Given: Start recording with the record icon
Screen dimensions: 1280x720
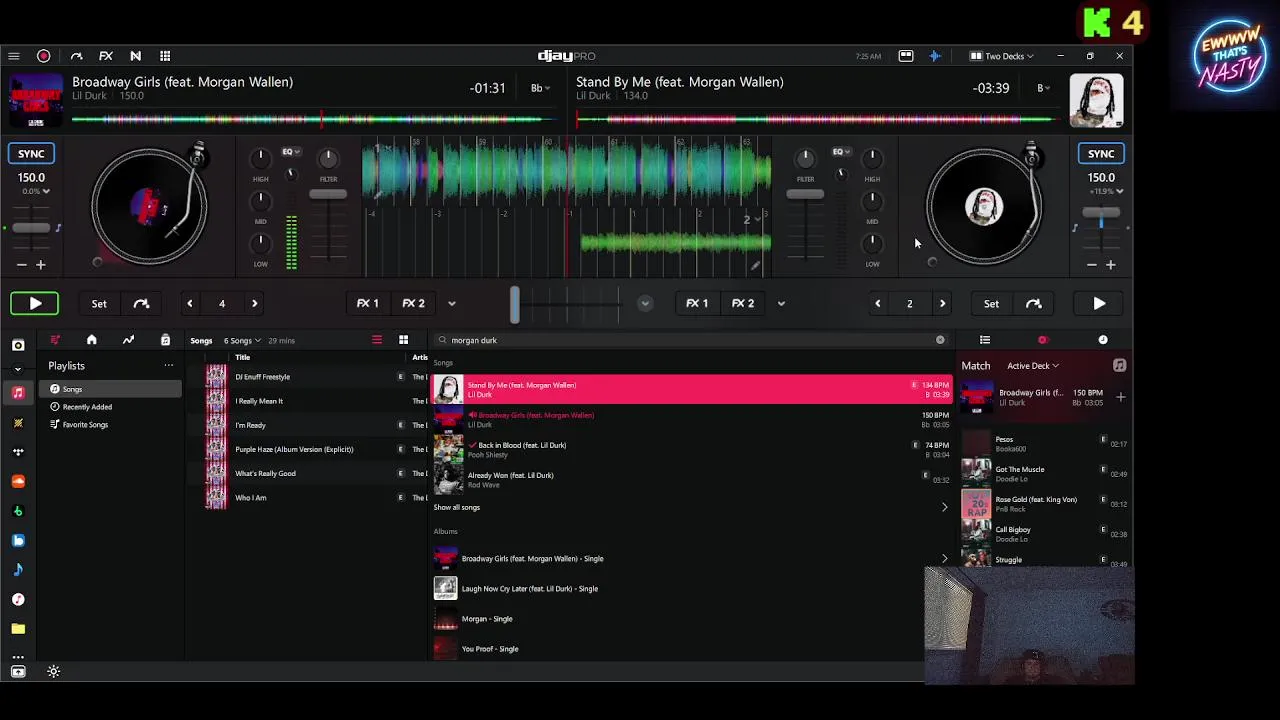Looking at the screenshot, I should [x=44, y=56].
